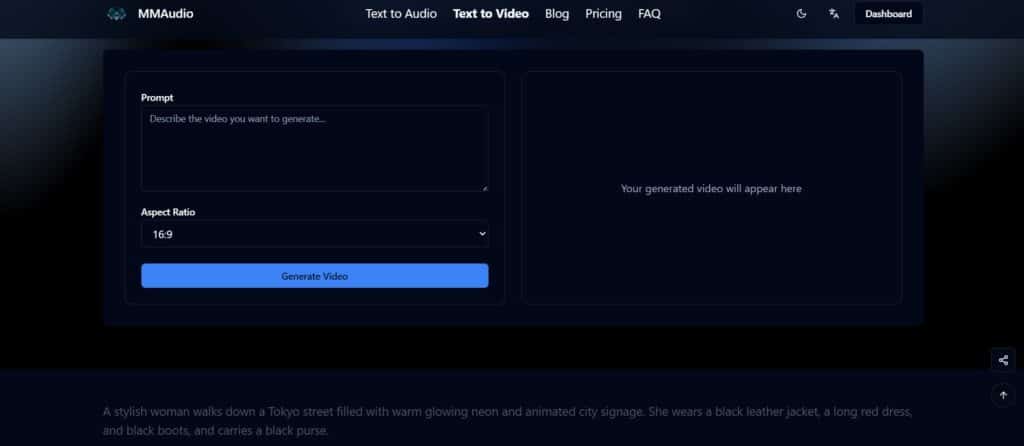Viewport: 1024px width, 446px height.
Task: Open the Text to Audio page
Action: click(x=401, y=14)
